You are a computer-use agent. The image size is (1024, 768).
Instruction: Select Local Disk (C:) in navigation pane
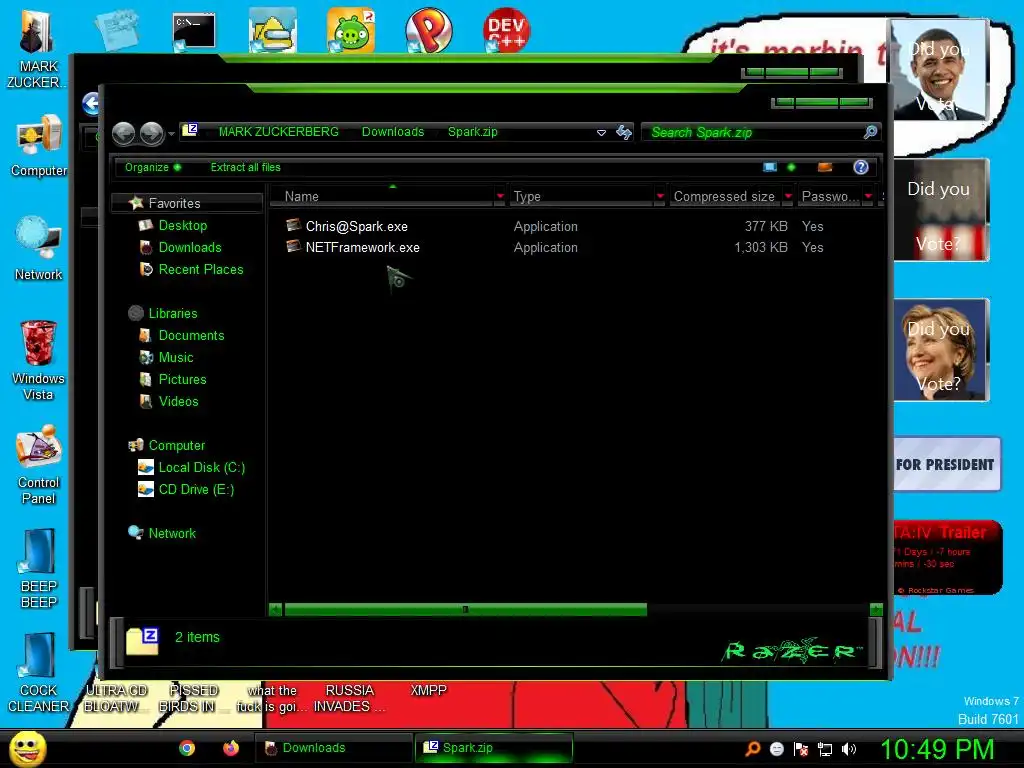pos(201,468)
